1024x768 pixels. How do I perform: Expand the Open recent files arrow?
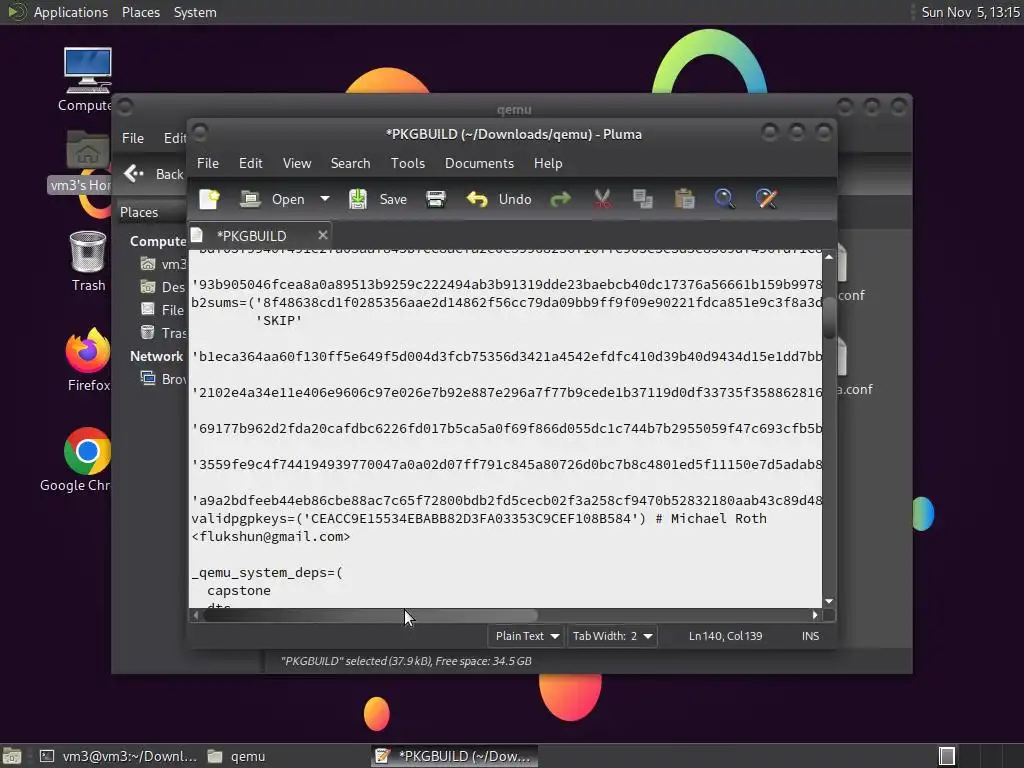coord(325,199)
